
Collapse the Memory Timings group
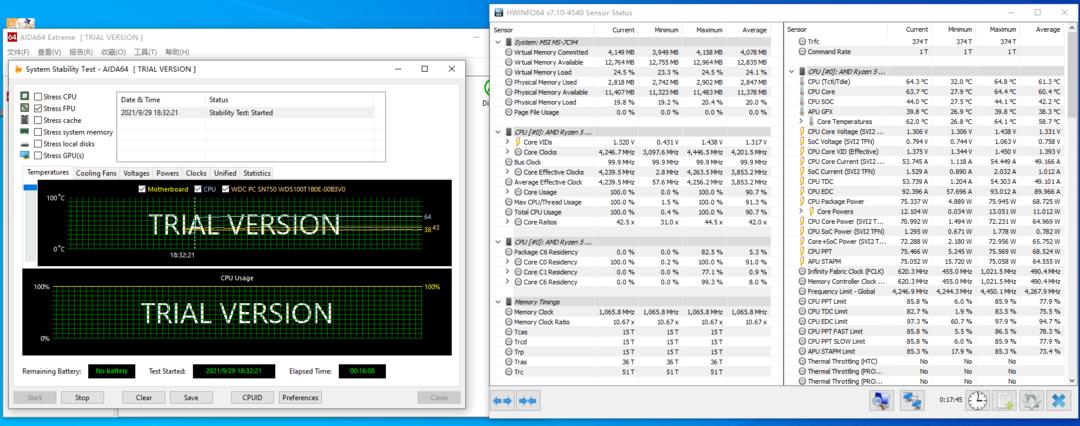pos(498,302)
